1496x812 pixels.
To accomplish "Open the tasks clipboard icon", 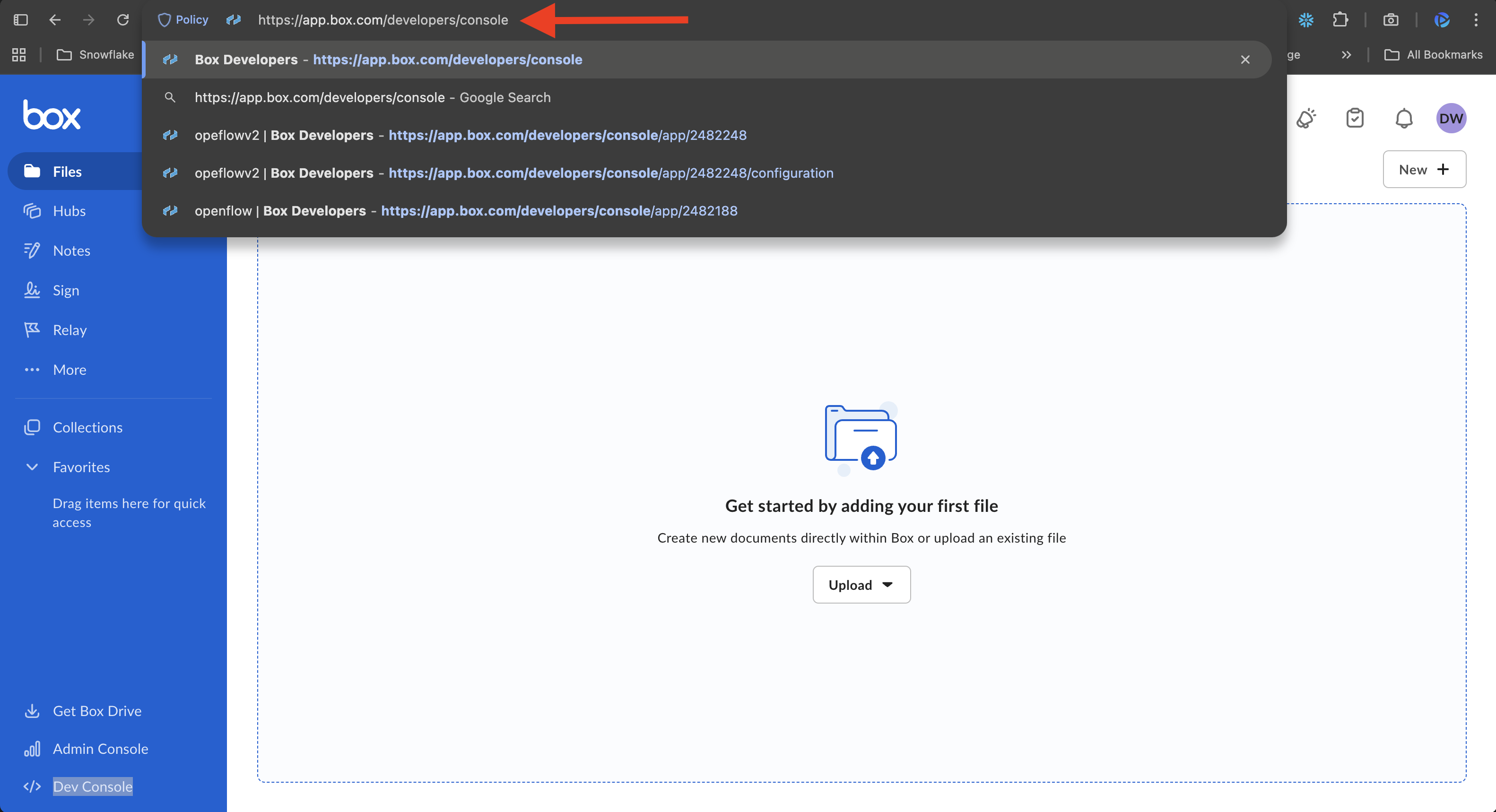I will tap(1354, 119).
